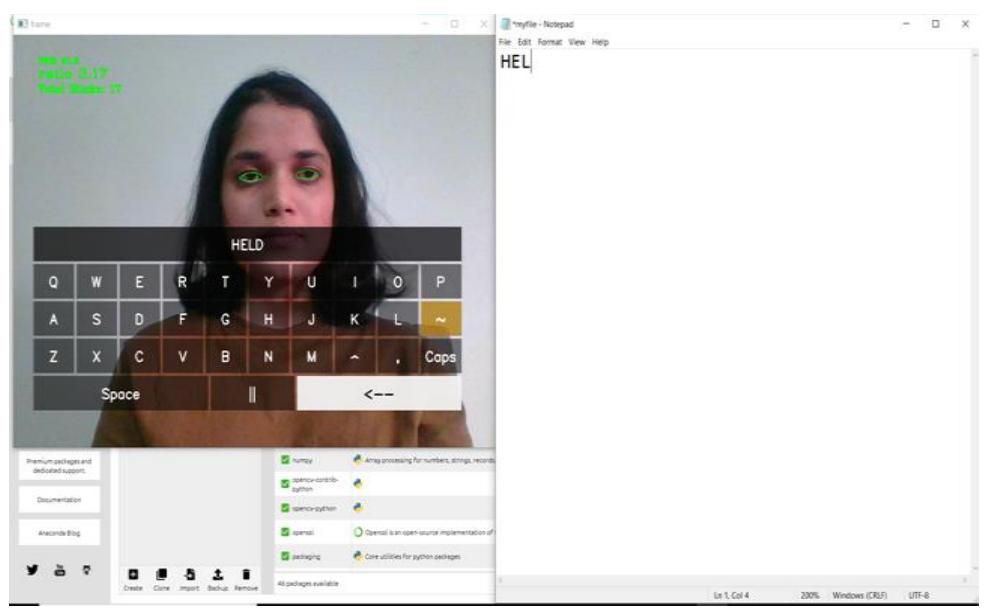Uncheck the openssl package checkbox
This screenshot has width=995, height=613.
pyautogui.click(x=285, y=532)
